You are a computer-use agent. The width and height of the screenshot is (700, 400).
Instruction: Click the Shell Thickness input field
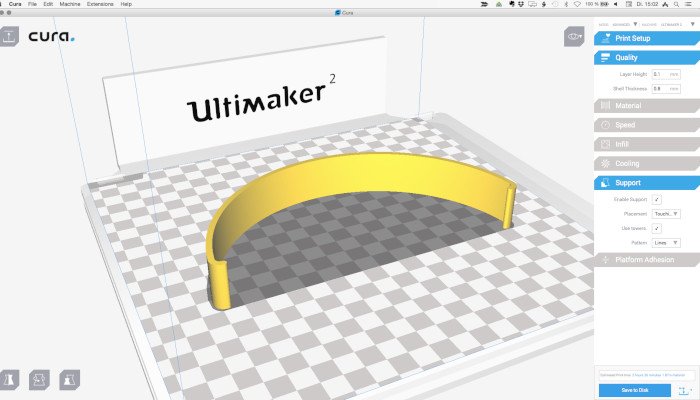(666, 89)
